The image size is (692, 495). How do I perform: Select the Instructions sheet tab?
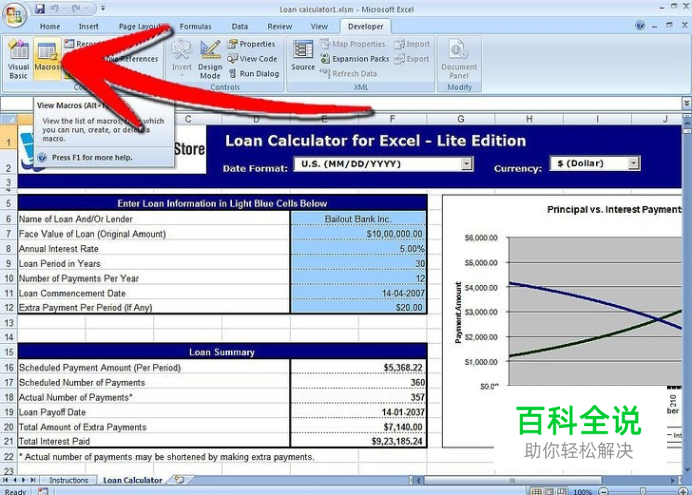tap(69, 480)
